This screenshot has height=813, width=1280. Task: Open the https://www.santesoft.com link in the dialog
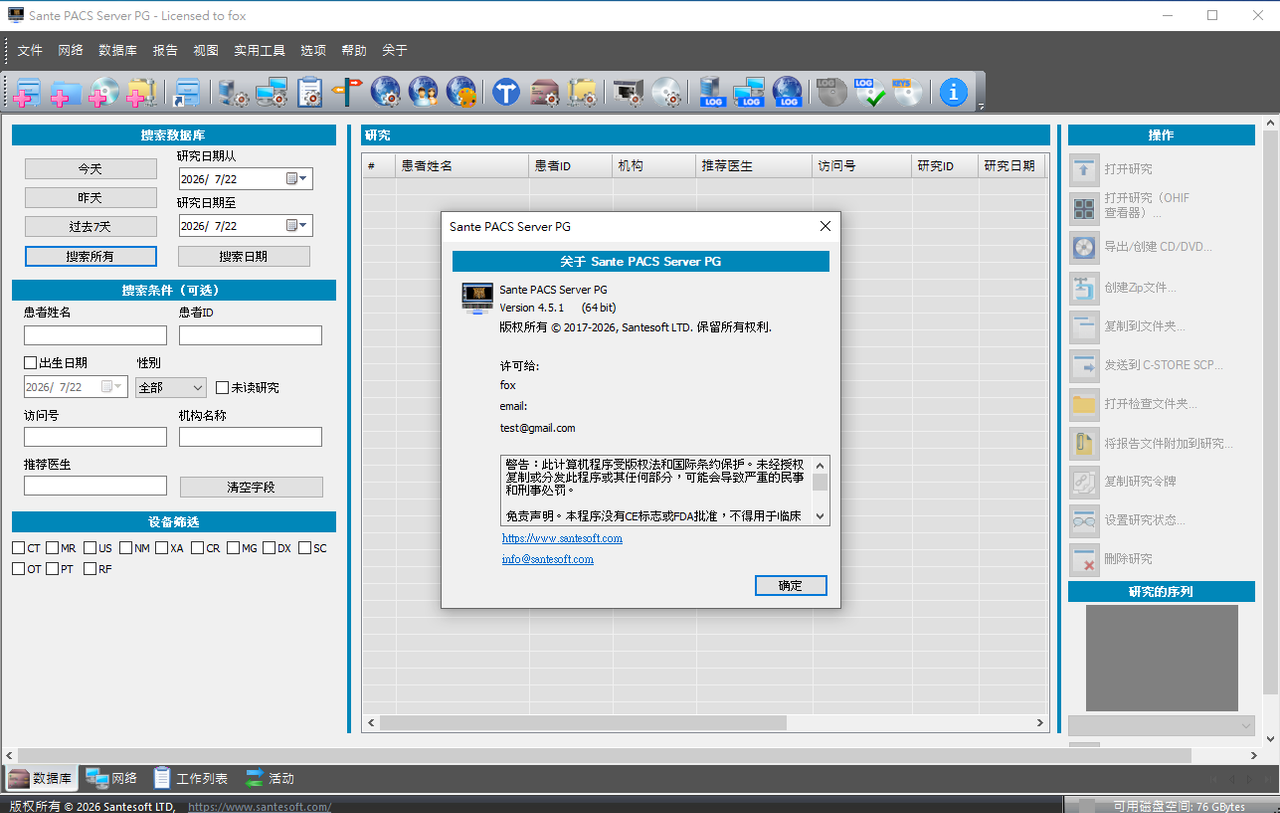pos(562,538)
